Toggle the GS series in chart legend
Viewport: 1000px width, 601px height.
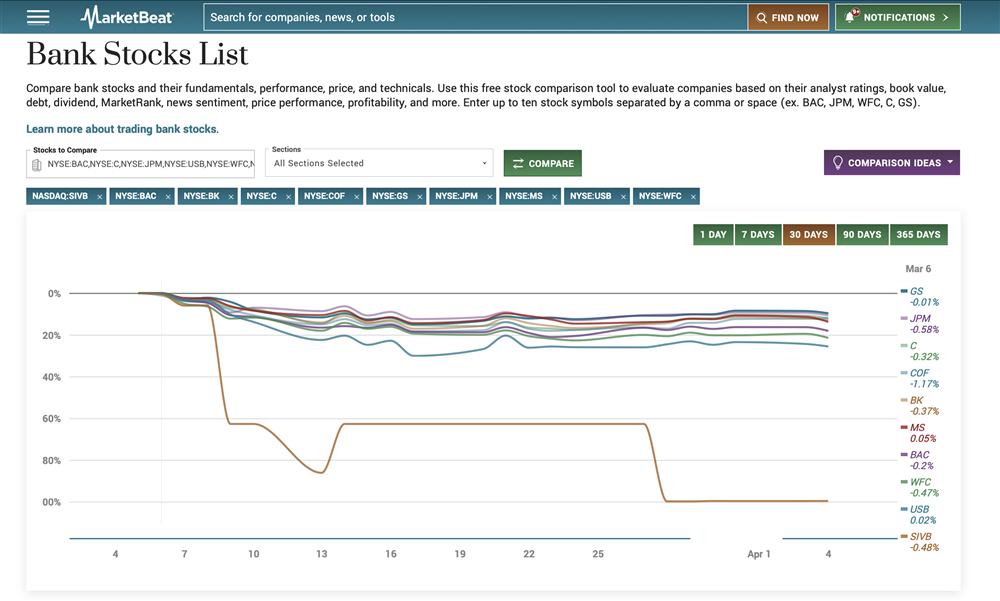point(915,291)
